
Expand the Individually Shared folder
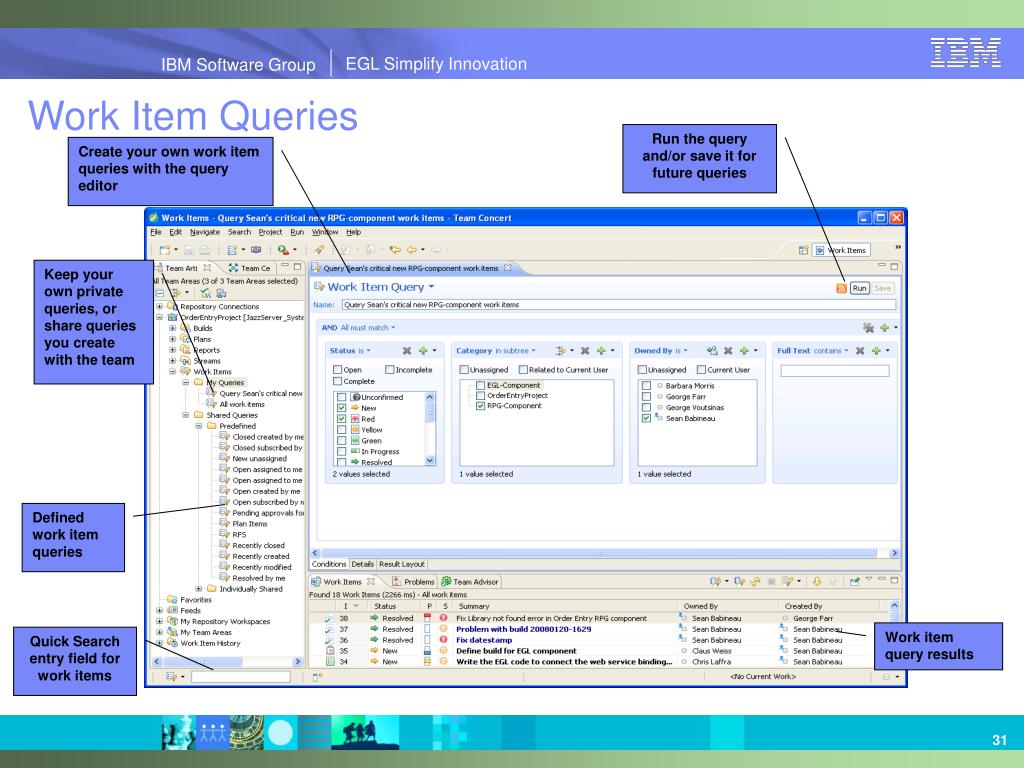pyautogui.click(x=199, y=588)
